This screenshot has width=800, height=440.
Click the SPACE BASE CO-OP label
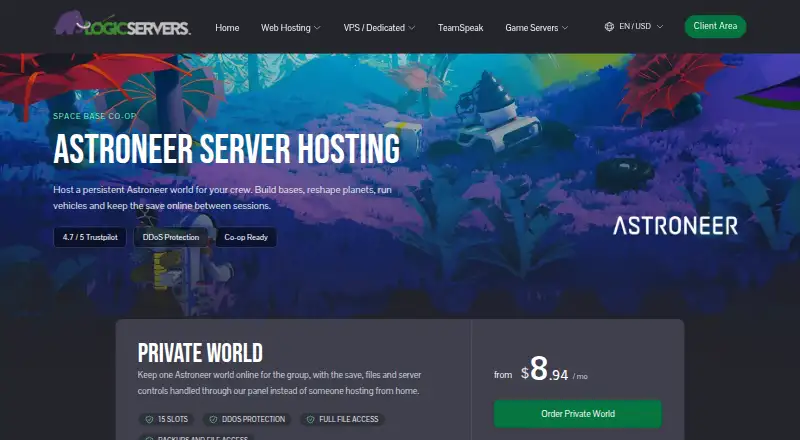[x=94, y=116]
